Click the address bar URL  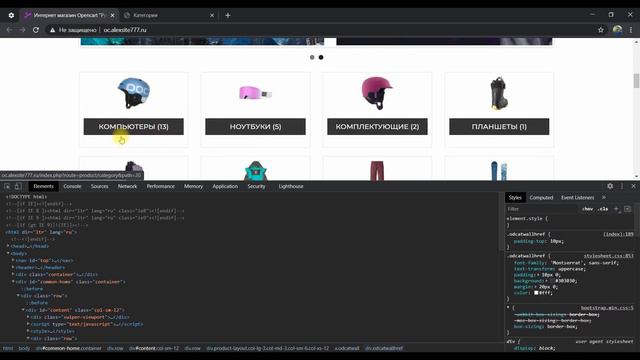[x=125, y=30]
